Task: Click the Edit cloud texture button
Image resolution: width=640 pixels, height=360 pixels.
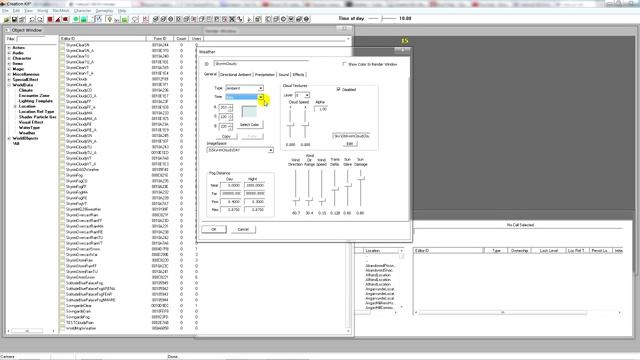Action: (350, 144)
